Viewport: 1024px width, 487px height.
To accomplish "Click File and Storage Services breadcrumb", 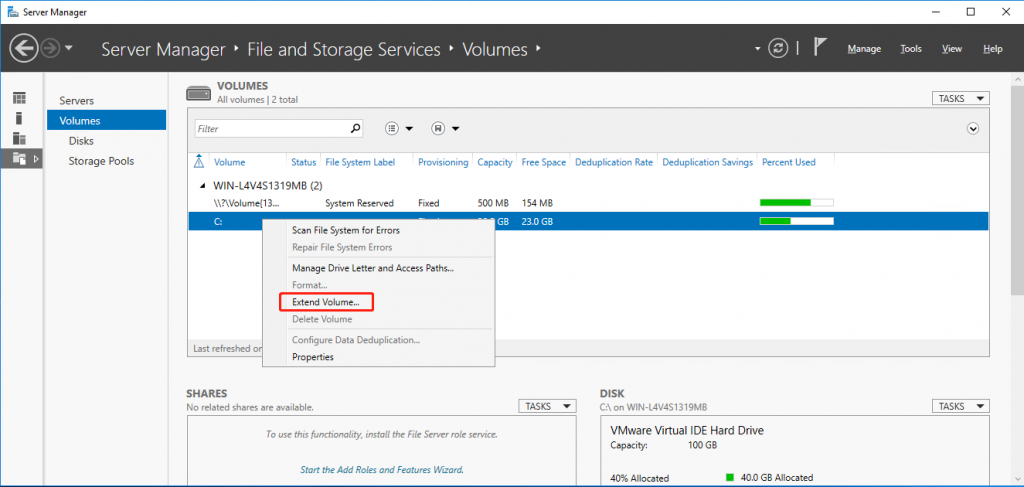I will click(344, 49).
